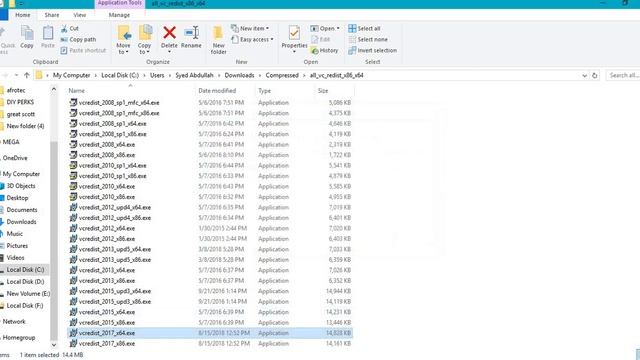
Task: Click the Edit button in Open group
Action: tap(320, 40)
